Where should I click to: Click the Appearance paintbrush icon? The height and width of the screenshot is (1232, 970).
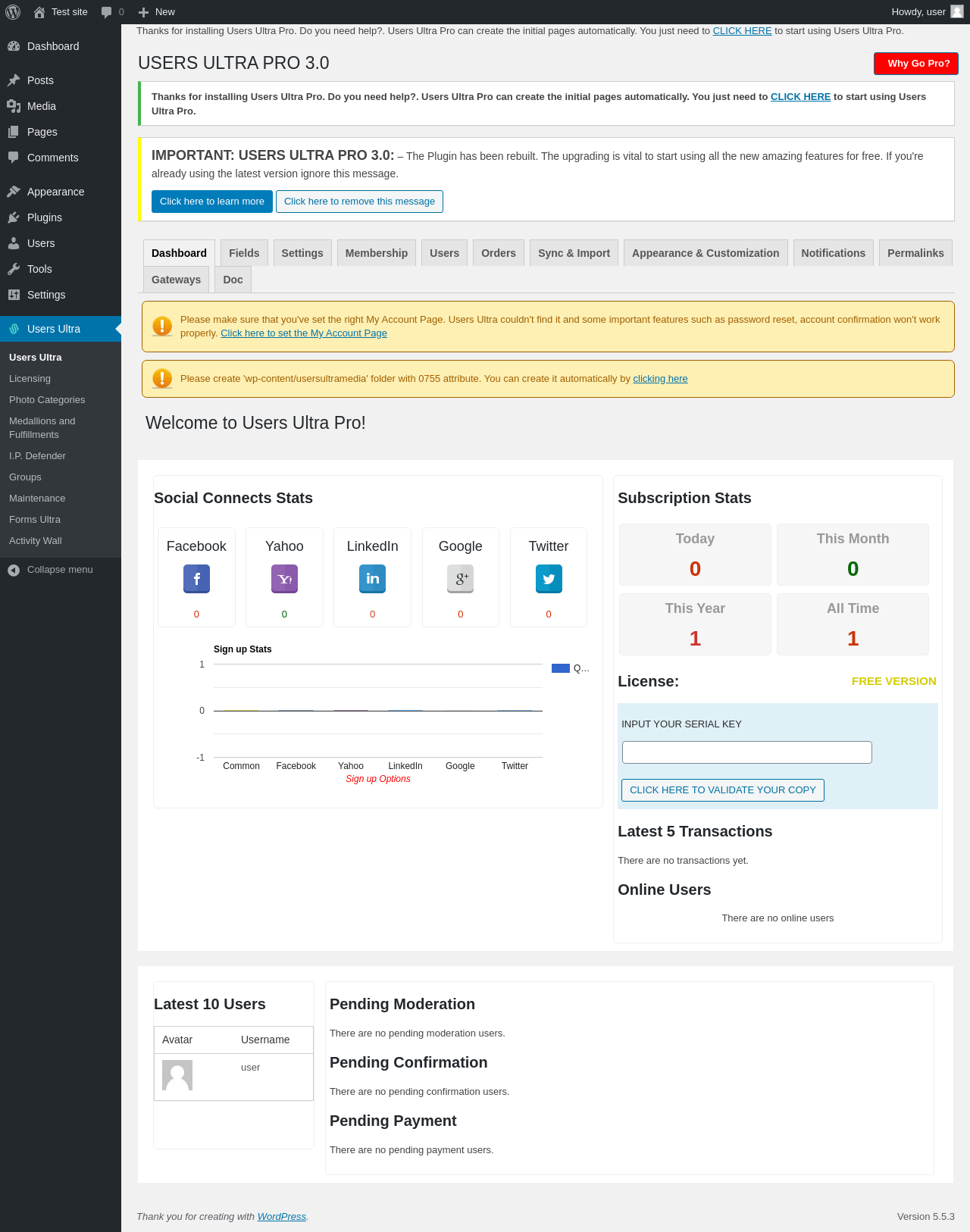click(x=14, y=192)
